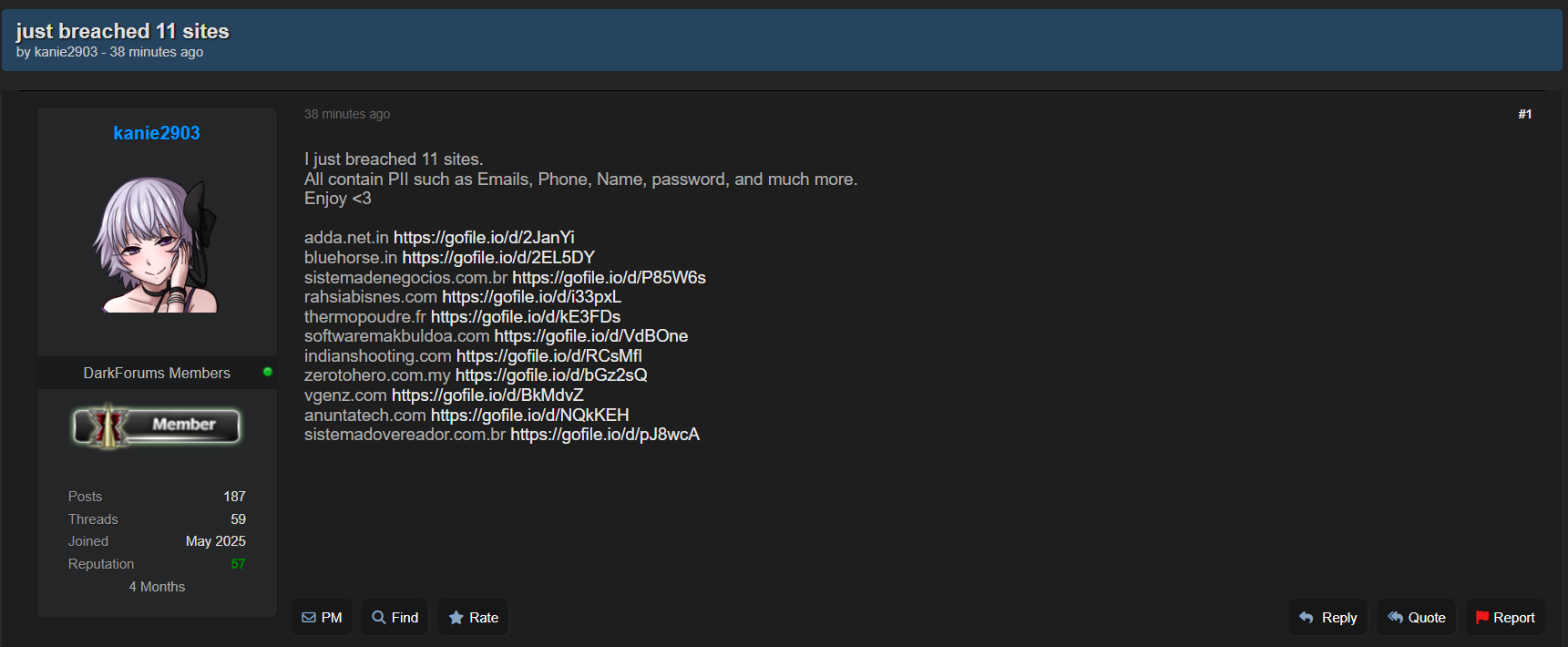The height and width of the screenshot is (647, 1568).
Task: Click the Posts count 187
Action: click(234, 497)
